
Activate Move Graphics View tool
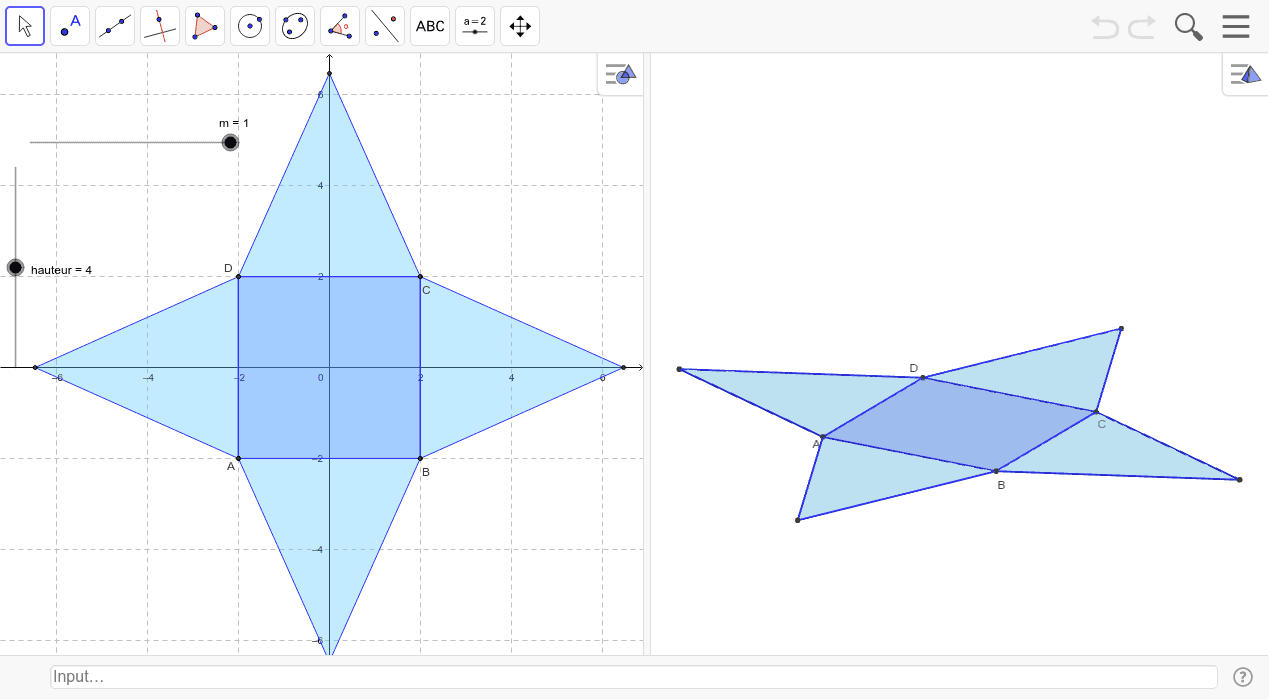coord(520,26)
